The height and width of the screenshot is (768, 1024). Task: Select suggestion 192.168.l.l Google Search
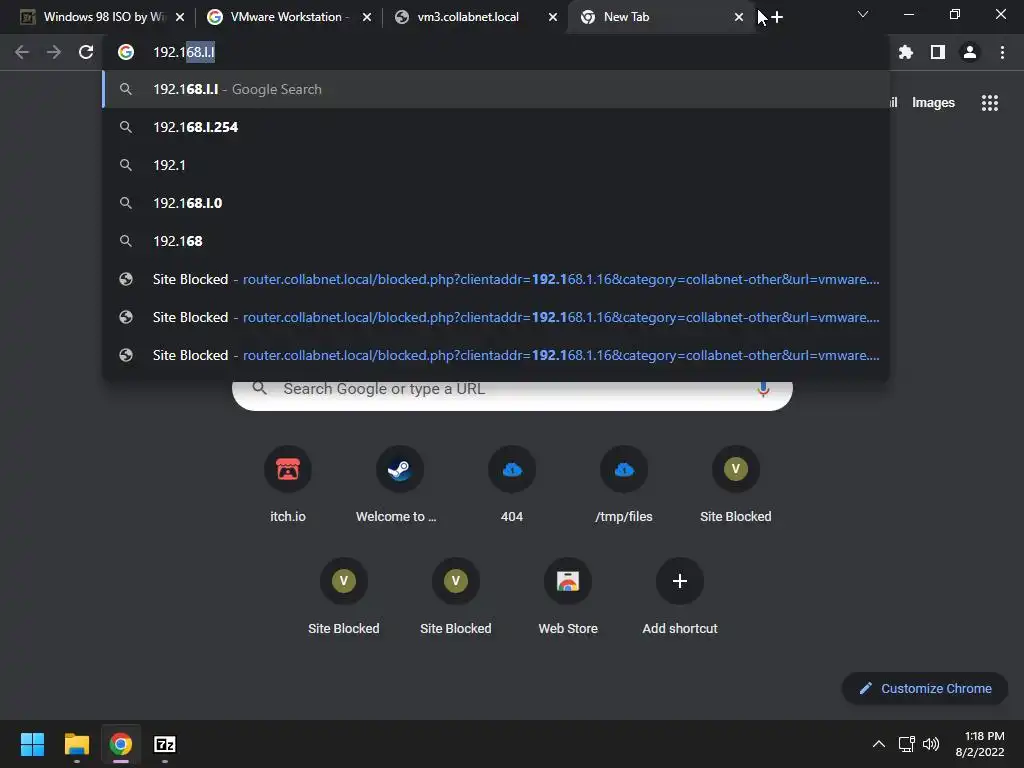pos(496,89)
